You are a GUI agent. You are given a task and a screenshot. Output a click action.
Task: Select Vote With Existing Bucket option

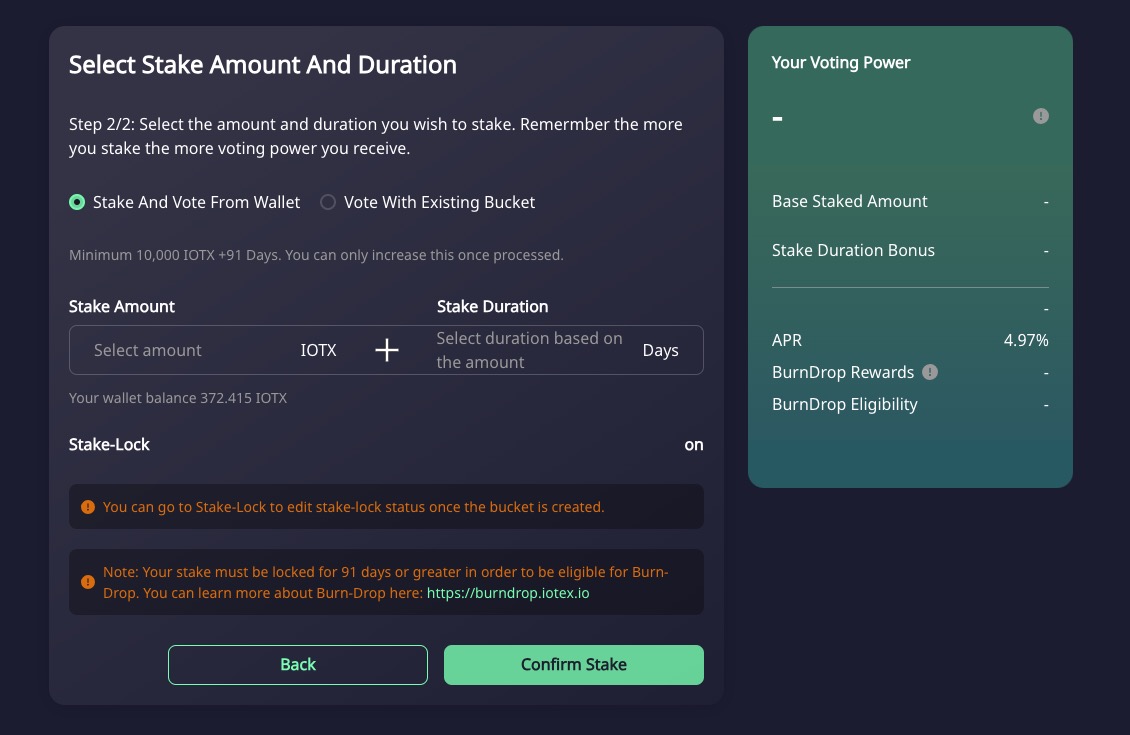(x=328, y=202)
